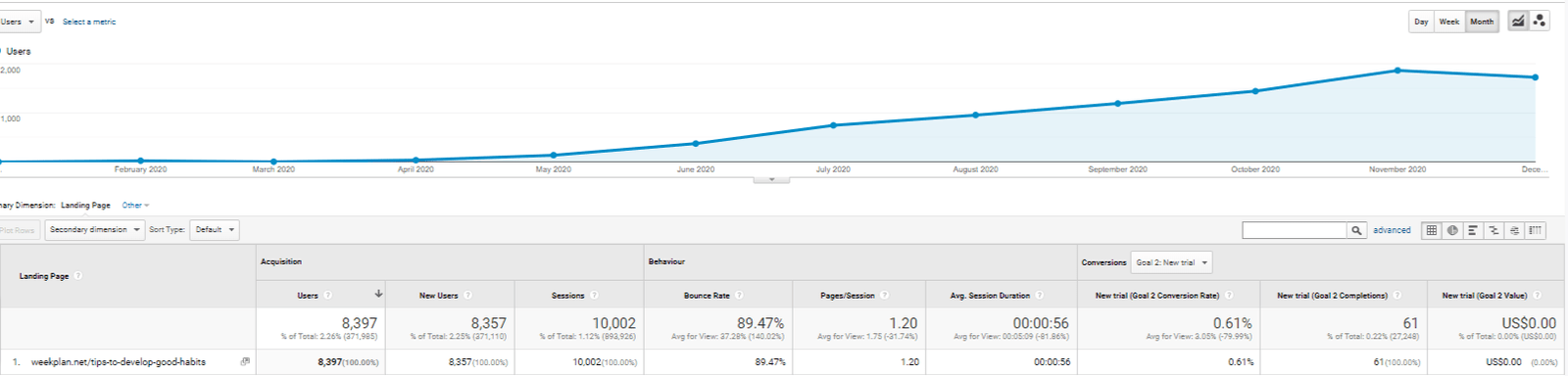This screenshot has height=376, width=1568.
Task: Expand the Other primary dimension dropdown
Action: pyautogui.click(x=135, y=206)
